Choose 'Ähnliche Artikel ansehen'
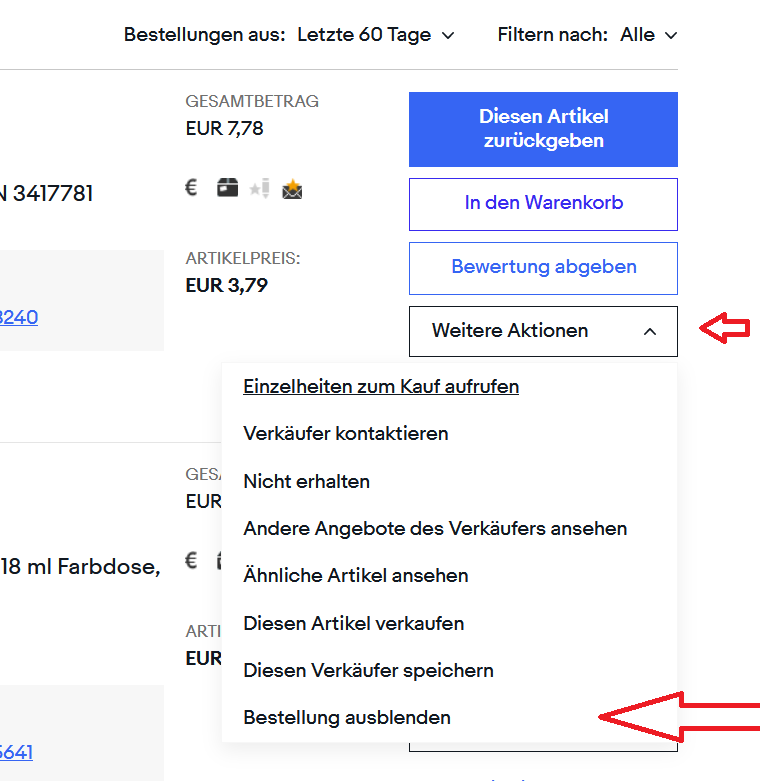This screenshot has width=760, height=781. [x=356, y=576]
